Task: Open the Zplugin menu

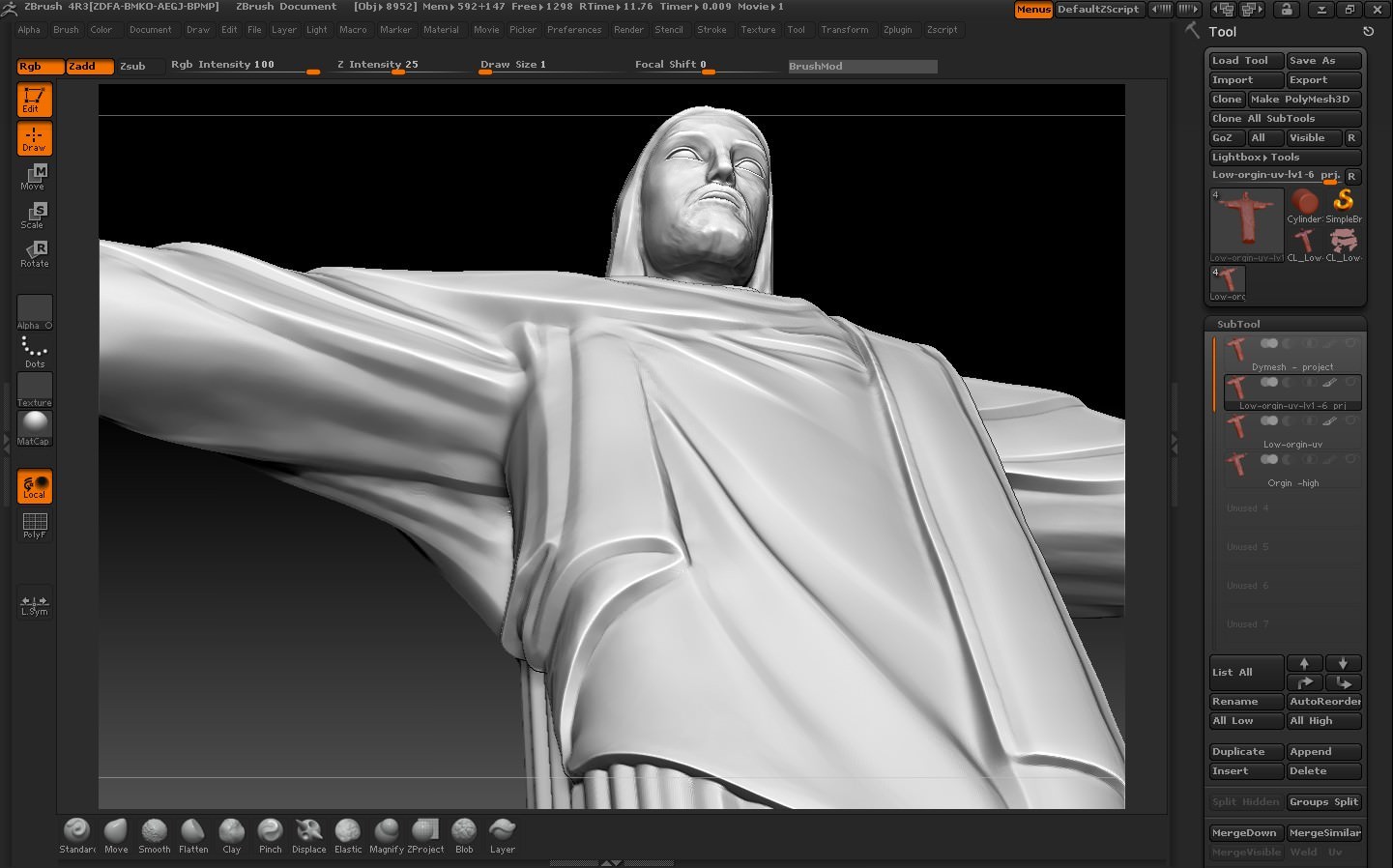Action: click(897, 30)
